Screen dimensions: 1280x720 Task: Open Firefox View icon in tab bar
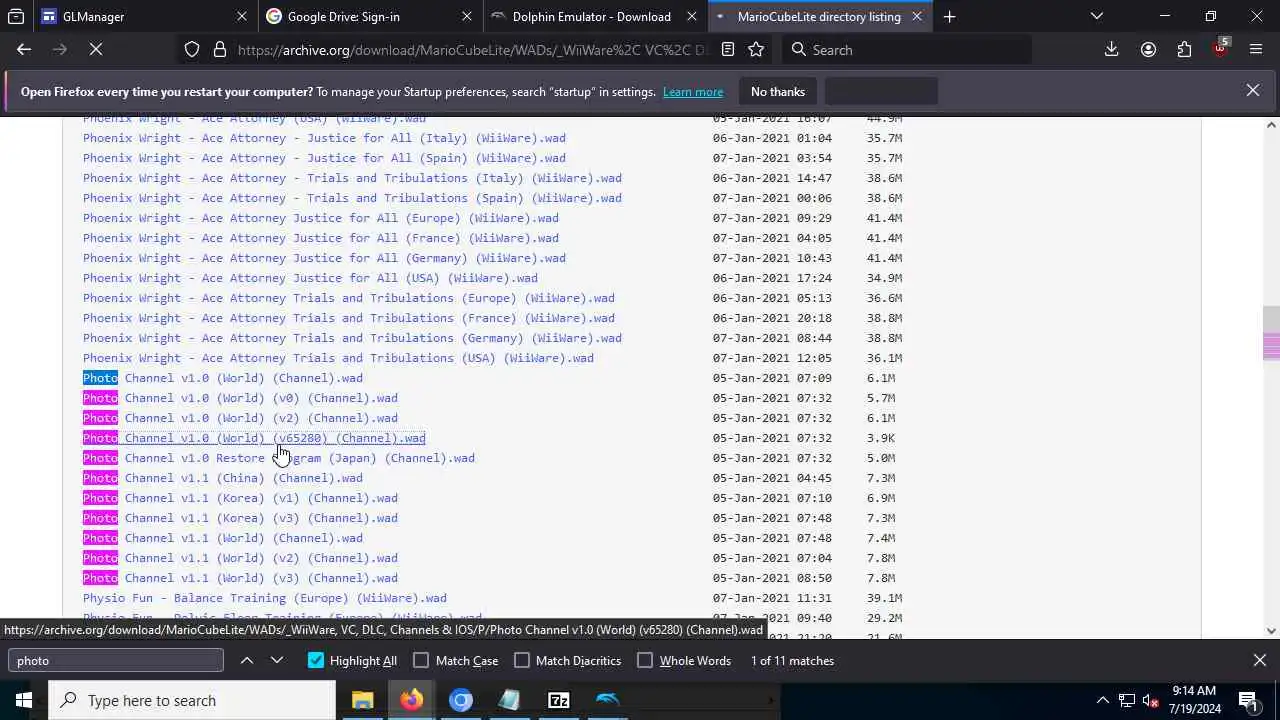16,16
